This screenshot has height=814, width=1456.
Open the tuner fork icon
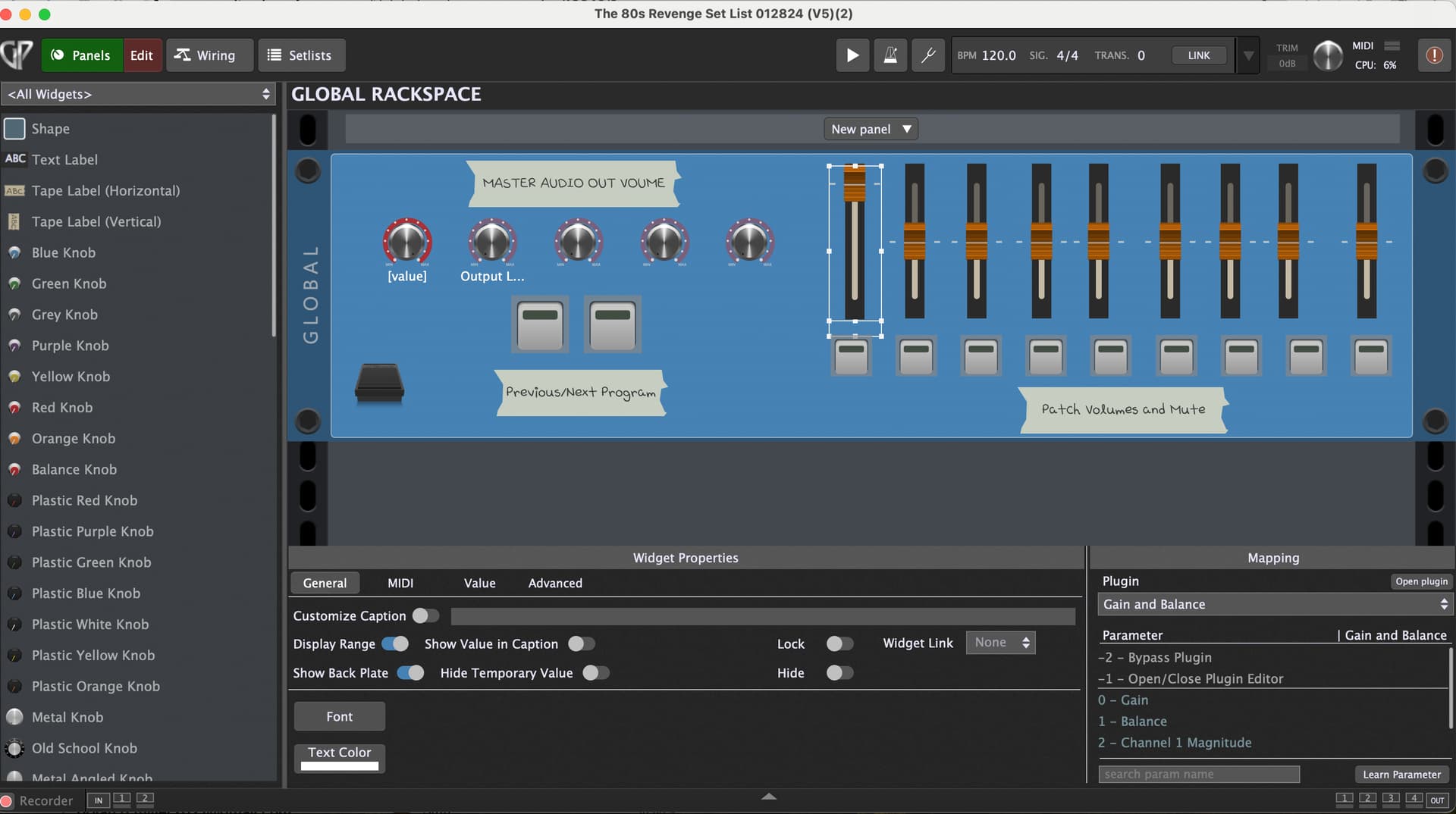pos(927,55)
